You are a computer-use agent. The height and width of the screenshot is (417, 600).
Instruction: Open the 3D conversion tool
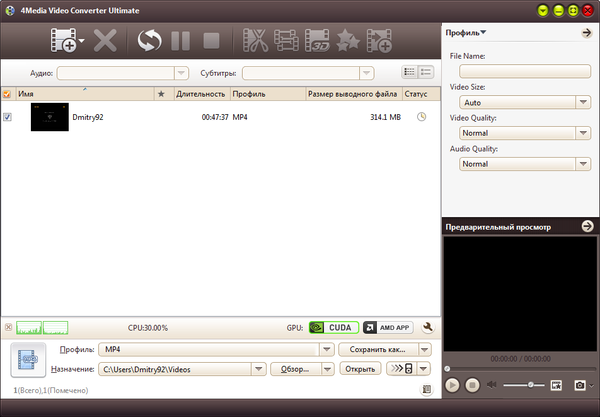(317, 40)
